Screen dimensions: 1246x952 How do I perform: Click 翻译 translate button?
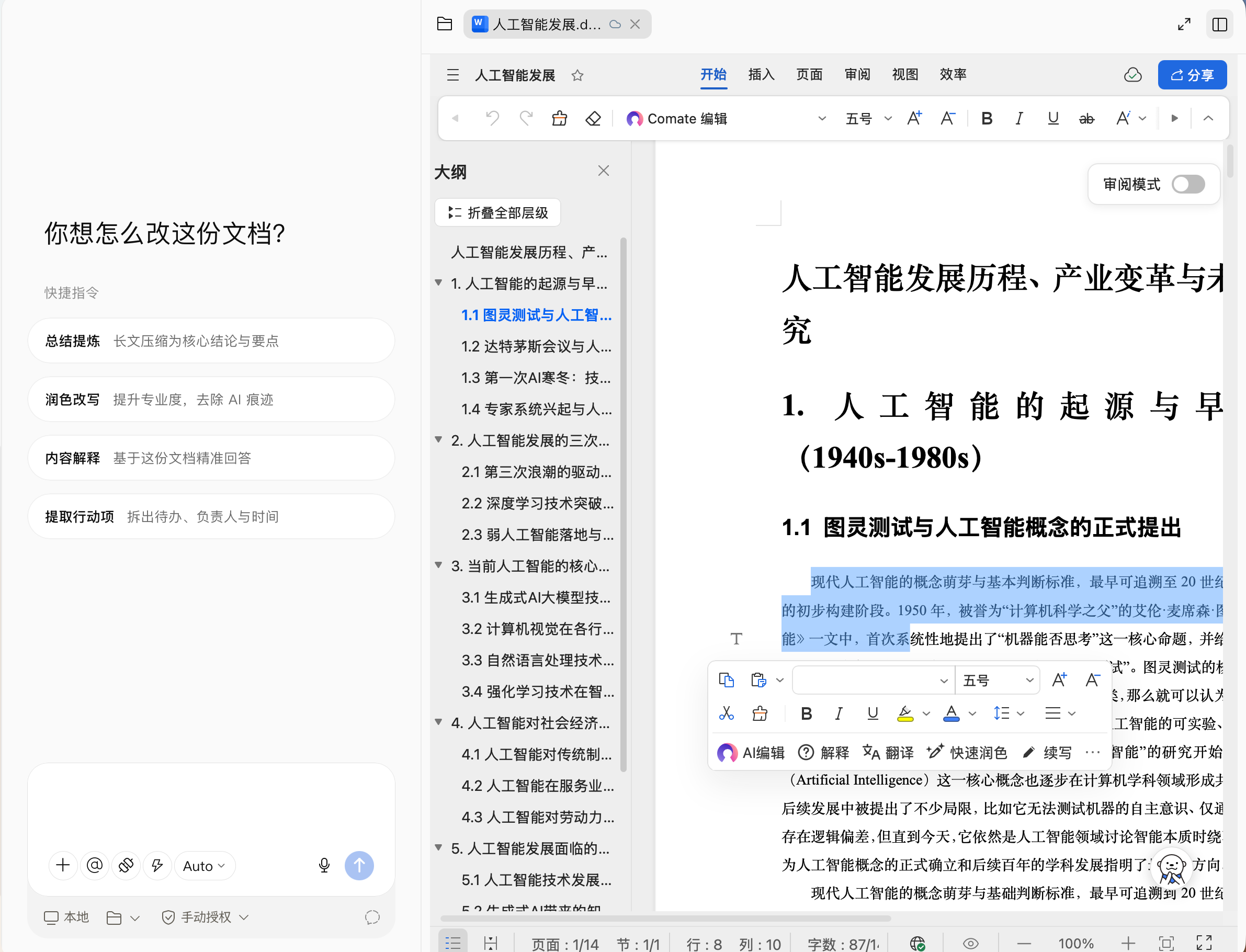(888, 753)
